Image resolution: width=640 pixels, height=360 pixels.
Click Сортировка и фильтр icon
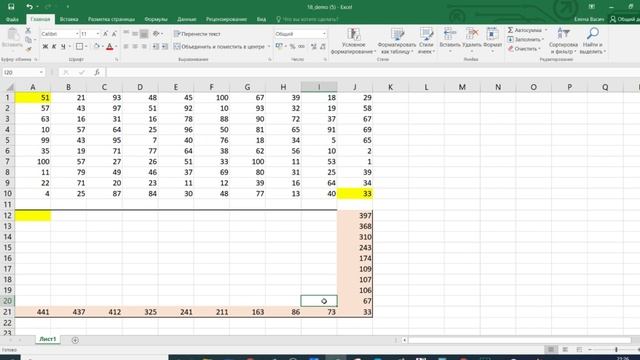[x=563, y=33]
